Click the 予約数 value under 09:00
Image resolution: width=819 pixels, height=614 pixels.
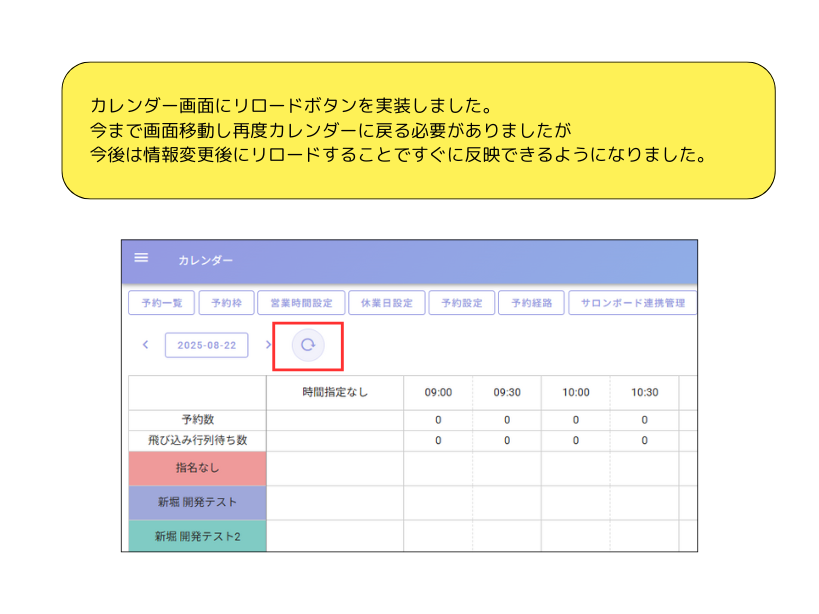(x=438, y=420)
